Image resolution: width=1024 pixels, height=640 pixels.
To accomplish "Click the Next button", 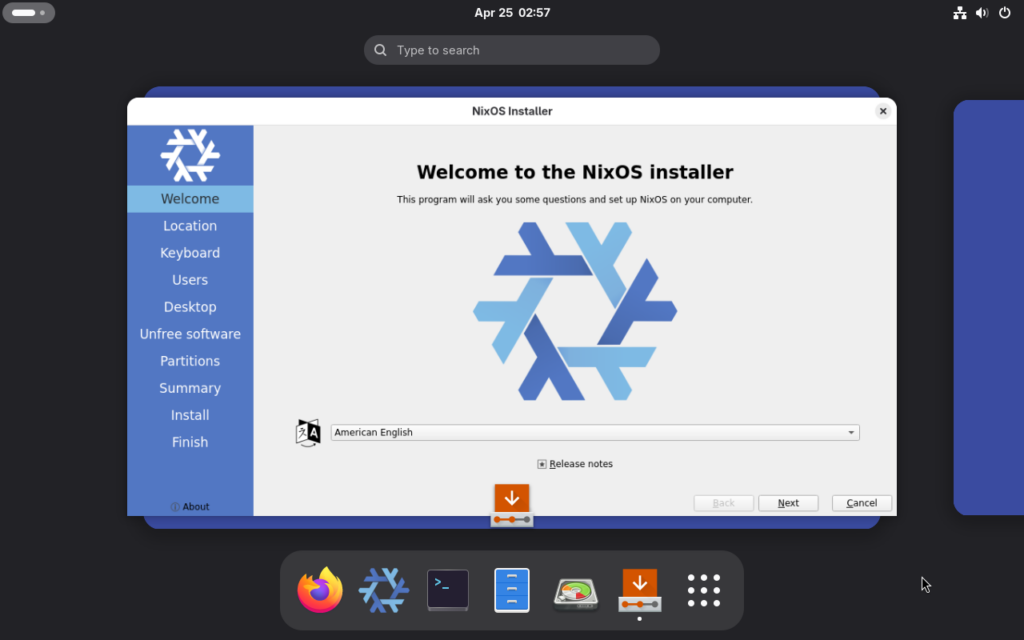I will click(x=788, y=503).
